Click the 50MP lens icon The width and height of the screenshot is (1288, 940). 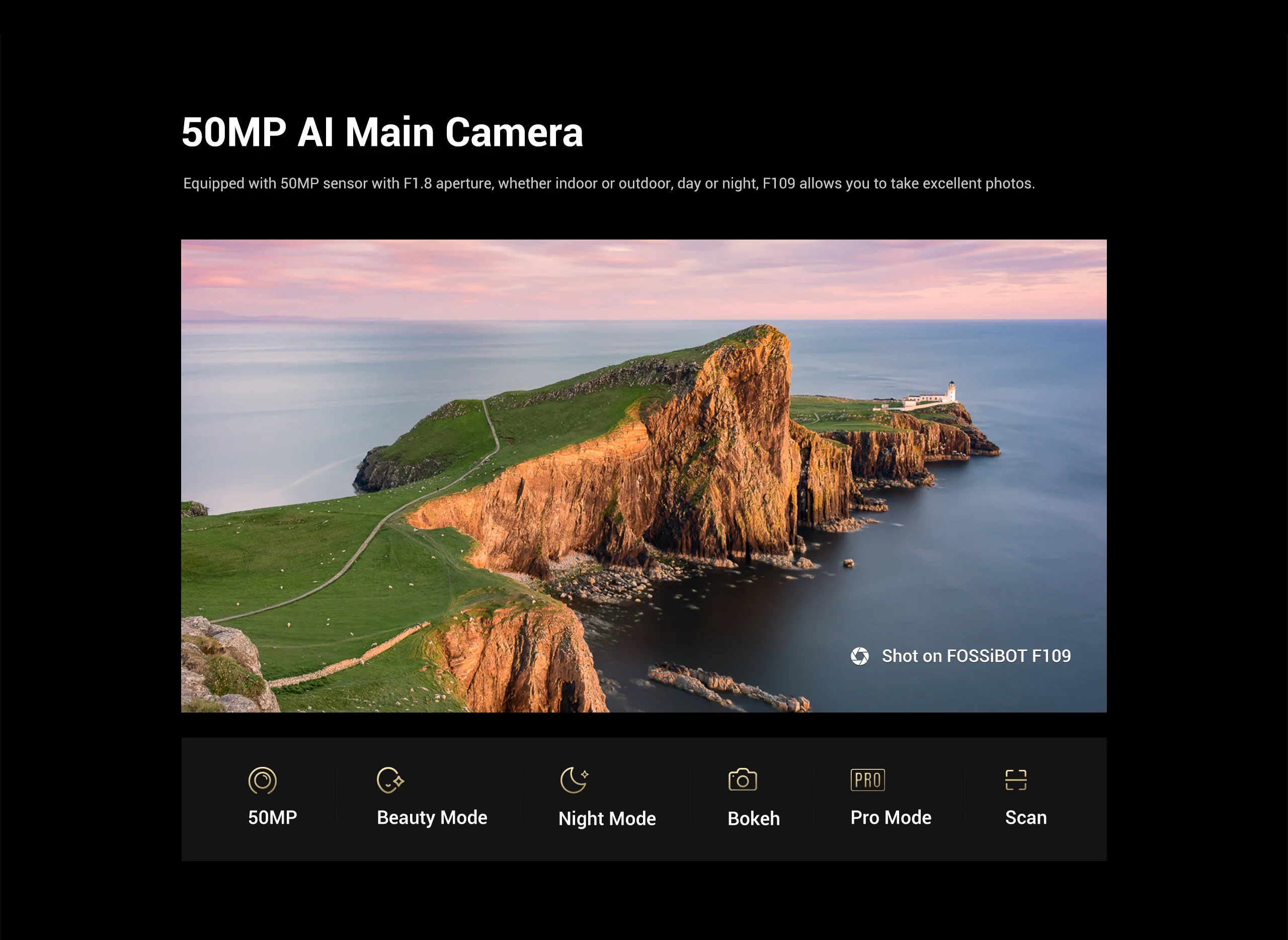[262, 780]
